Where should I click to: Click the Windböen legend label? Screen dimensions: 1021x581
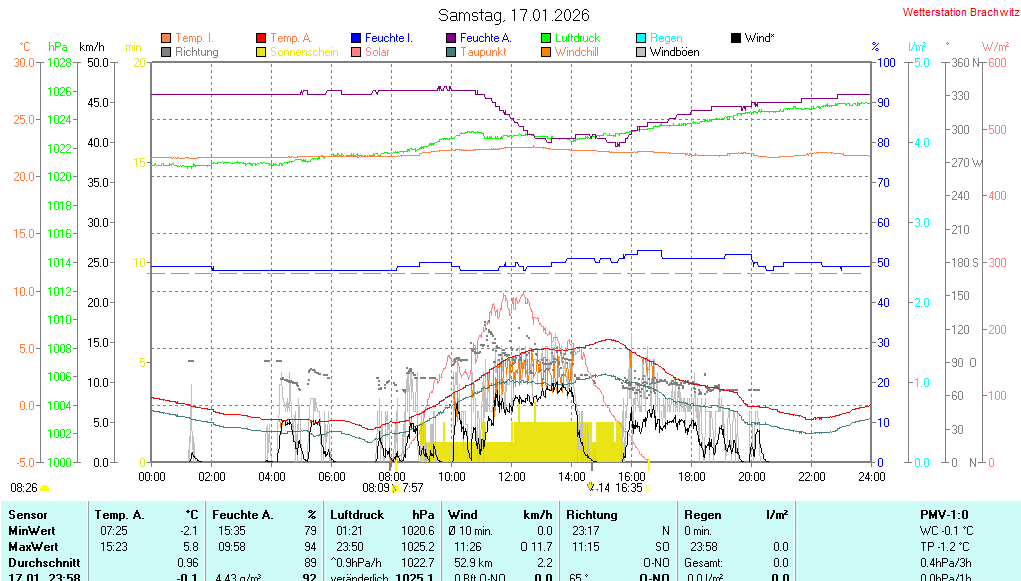674,52
